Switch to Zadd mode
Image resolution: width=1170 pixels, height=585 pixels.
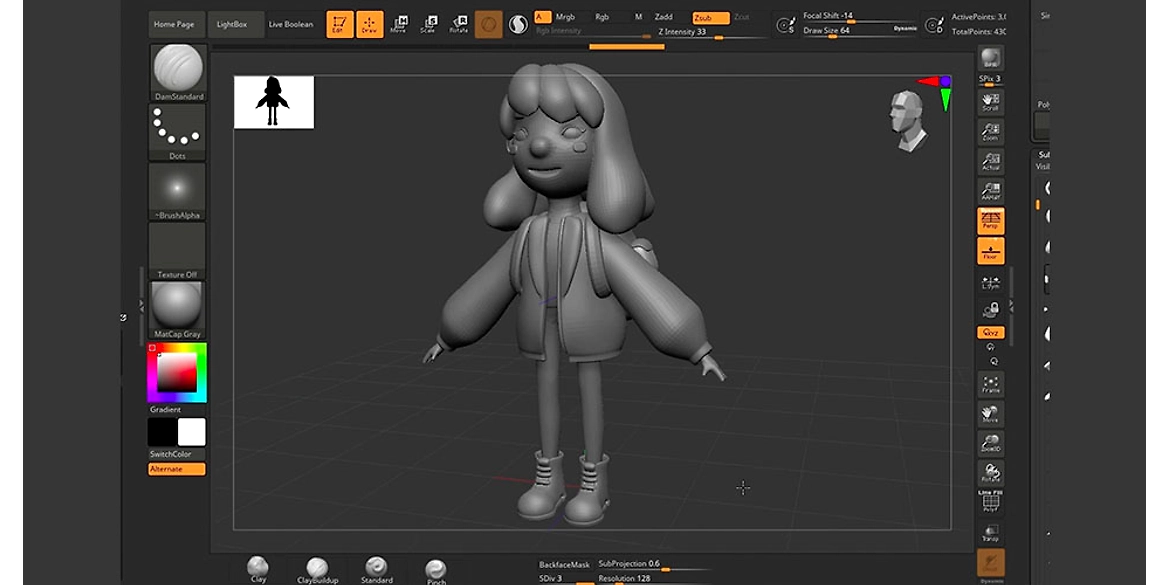pos(664,16)
